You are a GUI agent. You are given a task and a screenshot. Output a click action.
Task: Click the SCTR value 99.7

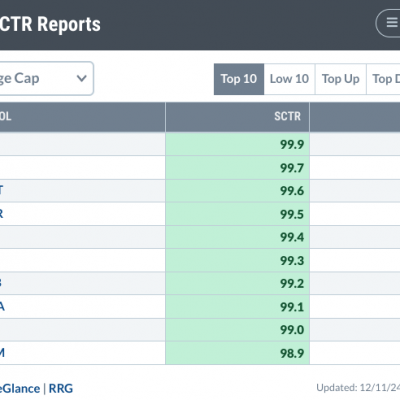click(292, 168)
